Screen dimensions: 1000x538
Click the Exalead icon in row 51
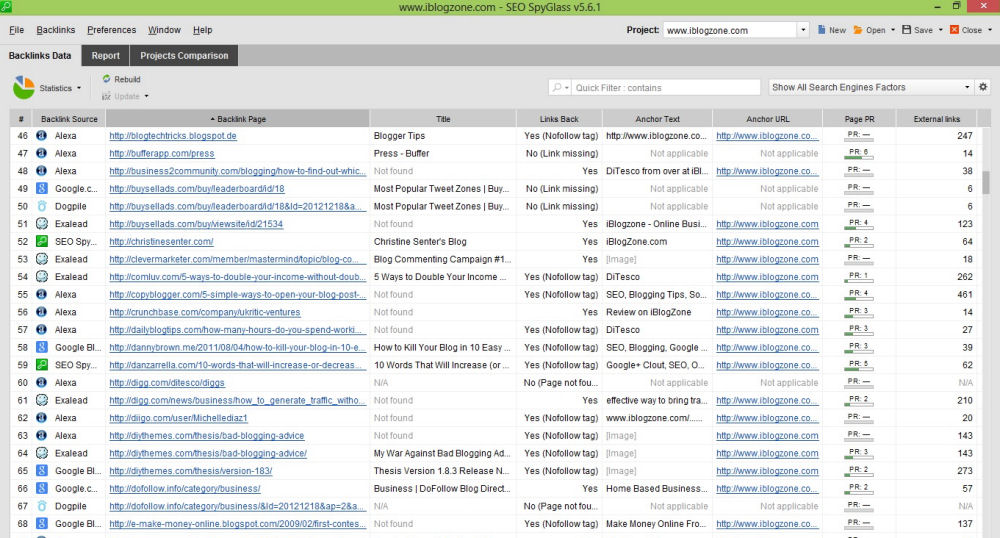coord(41,224)
